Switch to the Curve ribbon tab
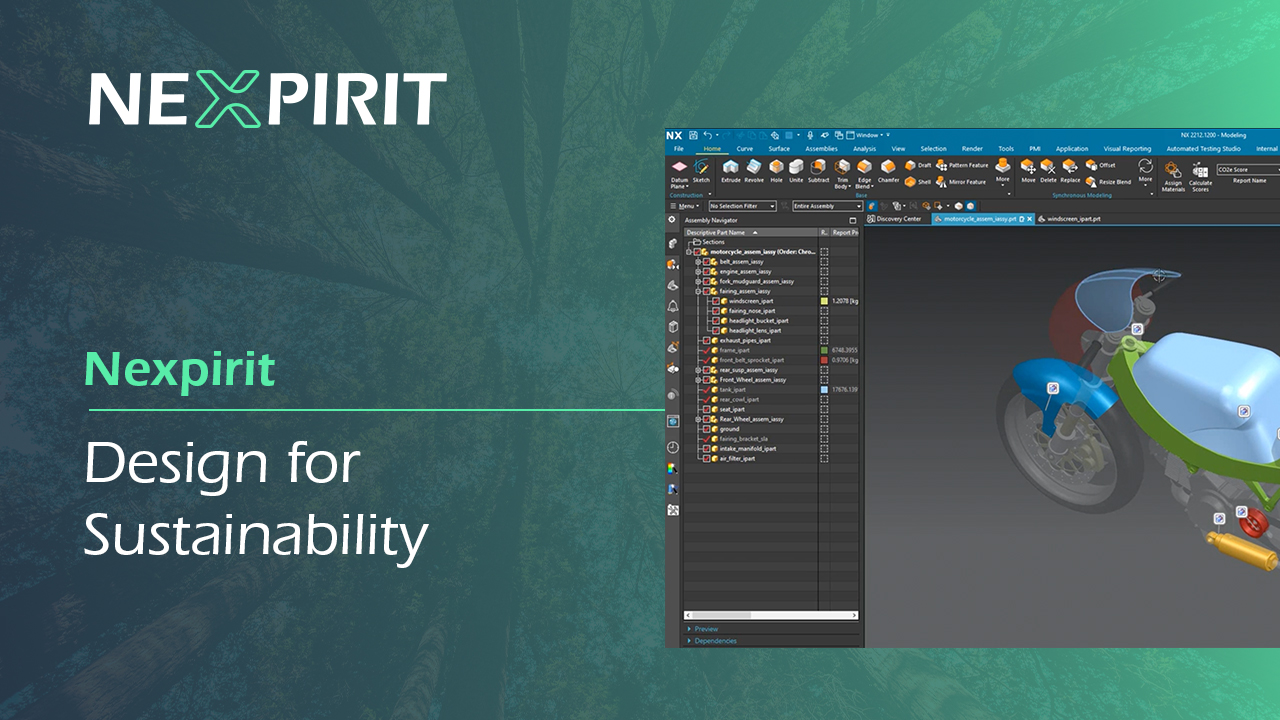The width and height of the screenshot is (1280, 720). pos(745,149)
